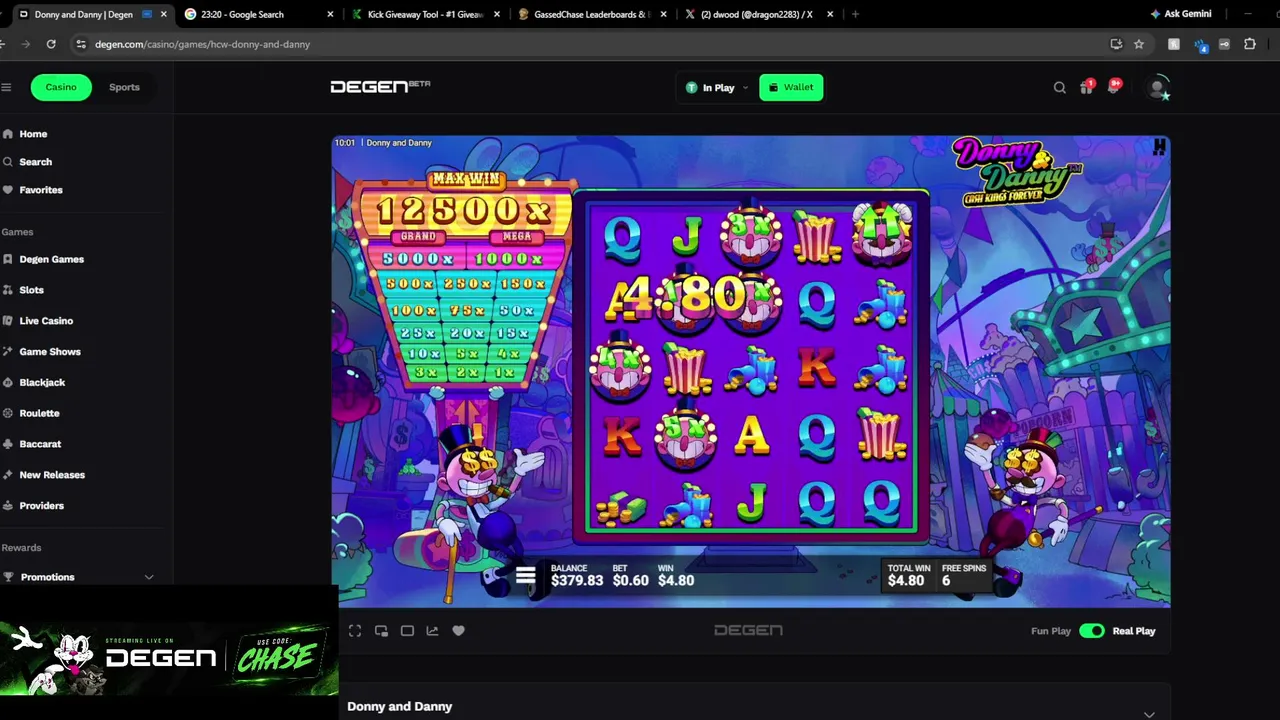Click the $379.83 balance value

click(x=577, y=581)
